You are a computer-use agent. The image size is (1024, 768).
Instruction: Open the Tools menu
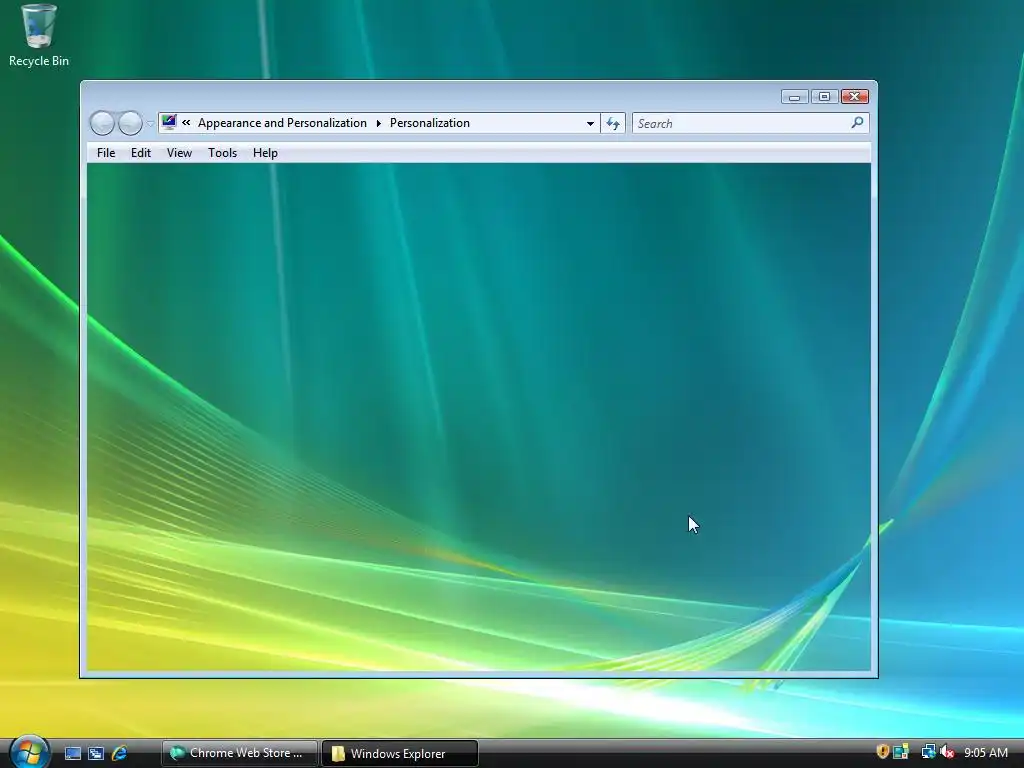(222, 153)
